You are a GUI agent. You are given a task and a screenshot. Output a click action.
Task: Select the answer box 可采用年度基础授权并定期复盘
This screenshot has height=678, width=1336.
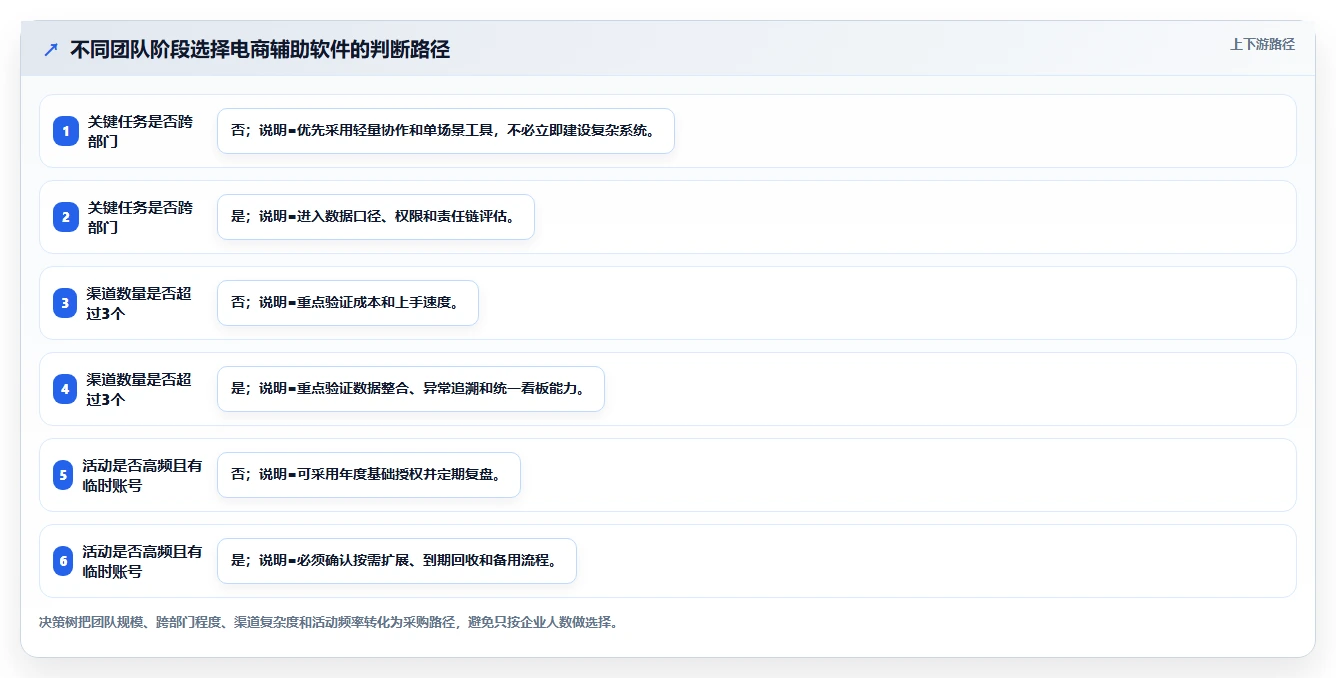pyautogui.click(x=369, y=475)
